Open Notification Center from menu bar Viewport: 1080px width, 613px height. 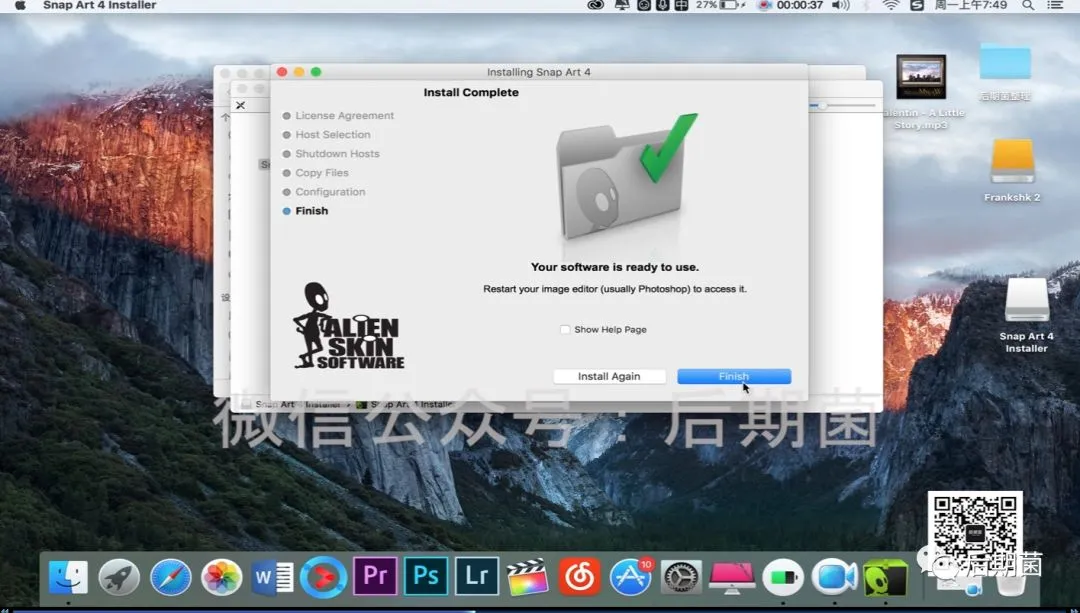[x=1055, y=6]
